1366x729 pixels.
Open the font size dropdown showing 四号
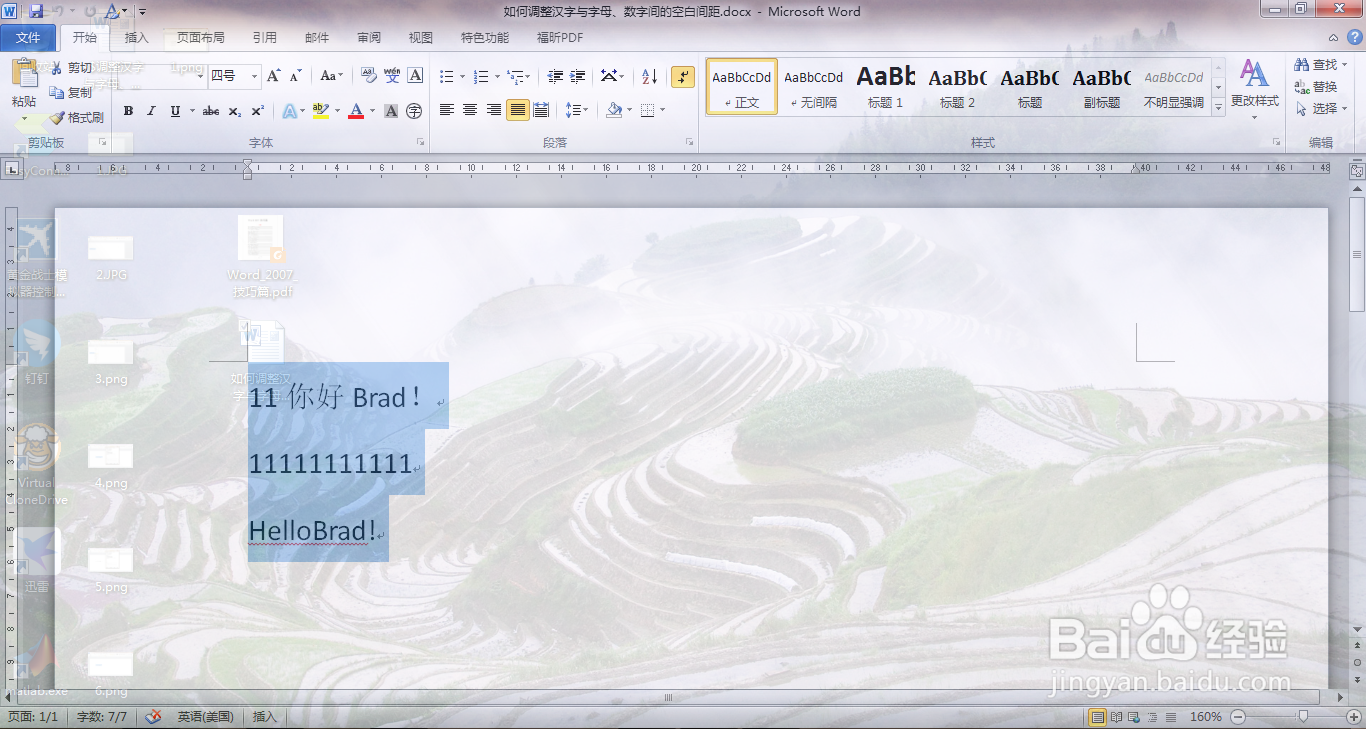coord(254,76)
